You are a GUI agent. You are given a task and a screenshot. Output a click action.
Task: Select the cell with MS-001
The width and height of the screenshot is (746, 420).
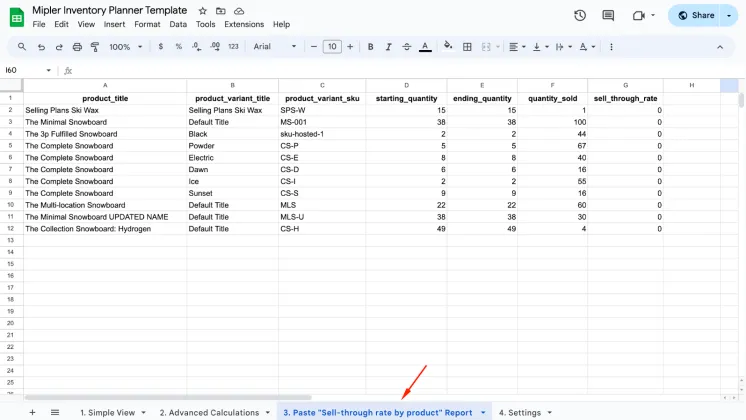pos(322,122)
